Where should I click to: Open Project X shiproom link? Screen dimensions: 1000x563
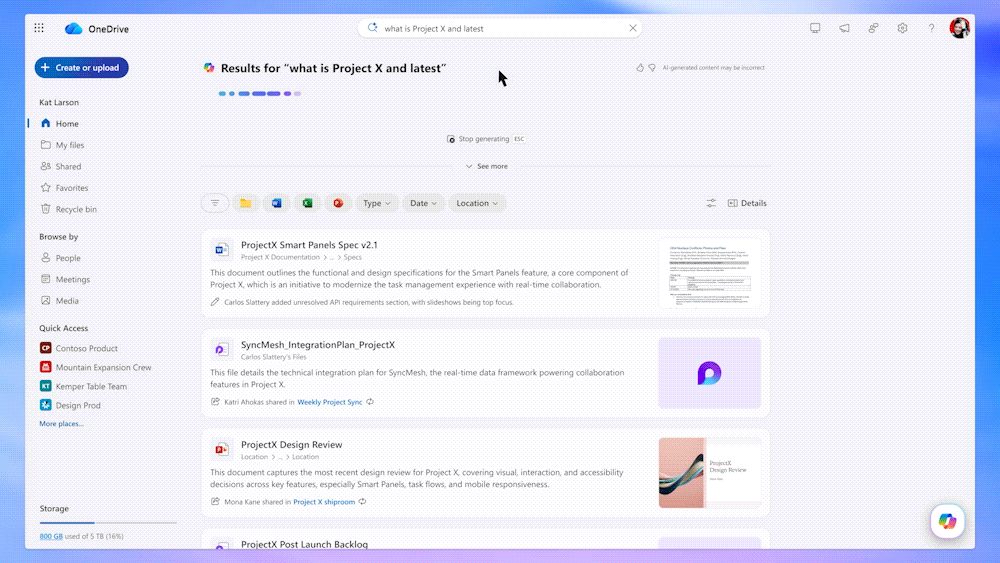coord(324,502)
